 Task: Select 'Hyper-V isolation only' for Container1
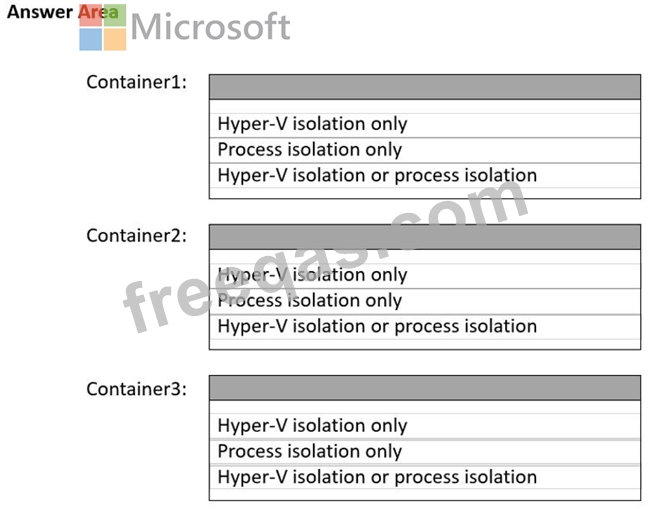pos(312,125)
